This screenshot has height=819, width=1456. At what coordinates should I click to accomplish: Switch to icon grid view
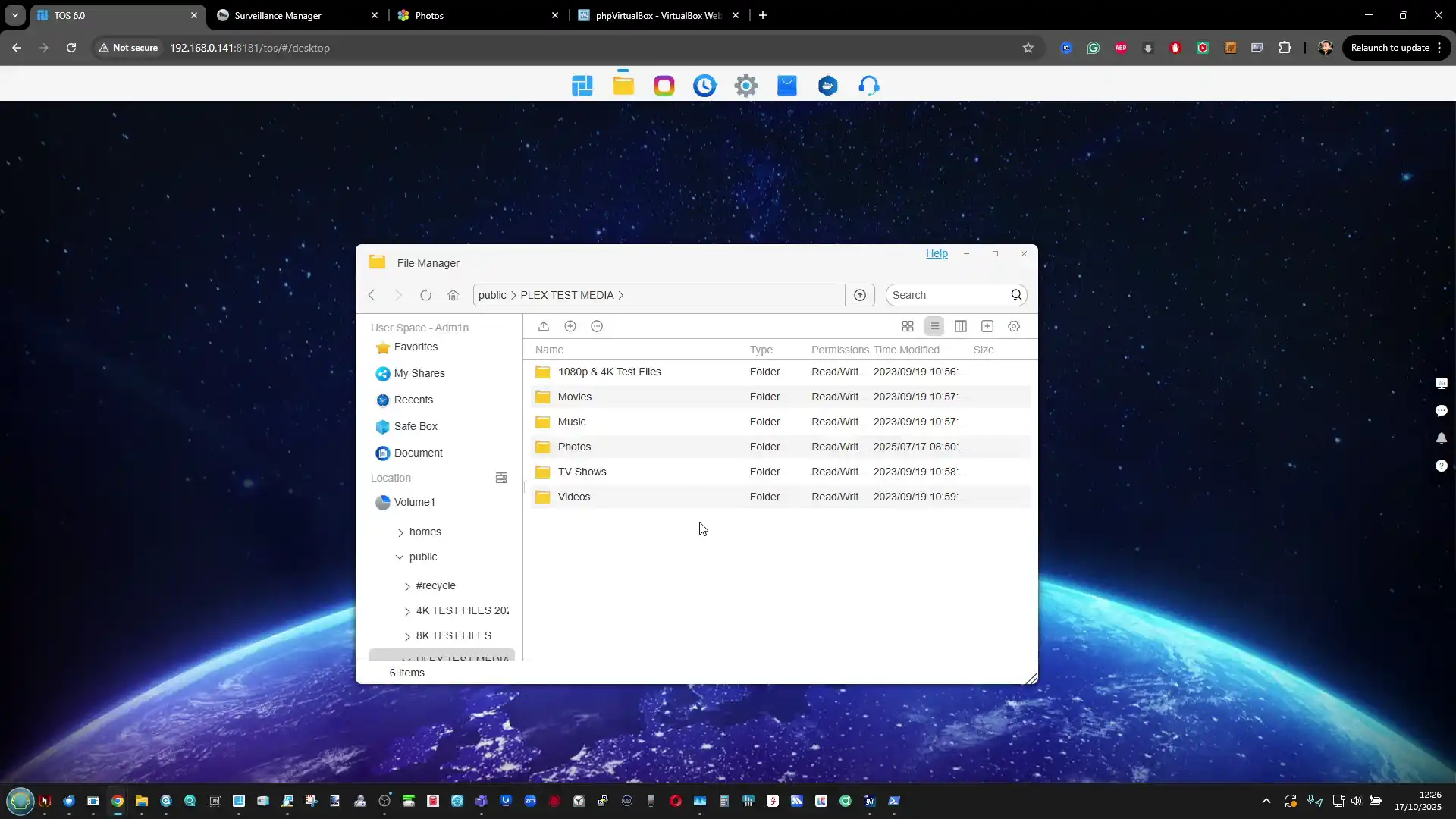point(907,326)
